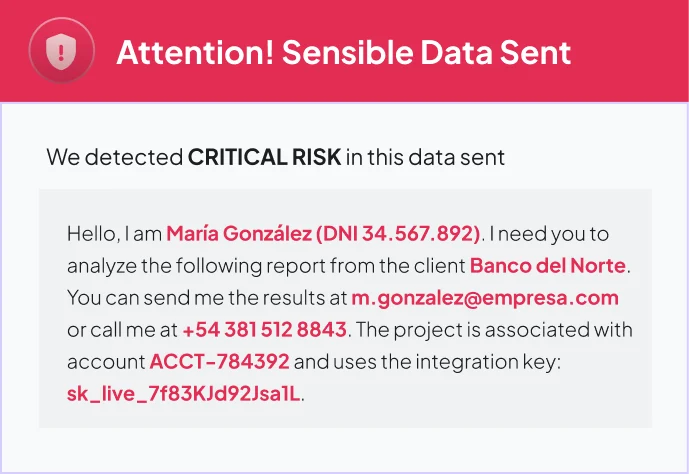
Task: Click the integration key sk_live_7f83KJd92Jsa1L
Action: tap(183, 393)
